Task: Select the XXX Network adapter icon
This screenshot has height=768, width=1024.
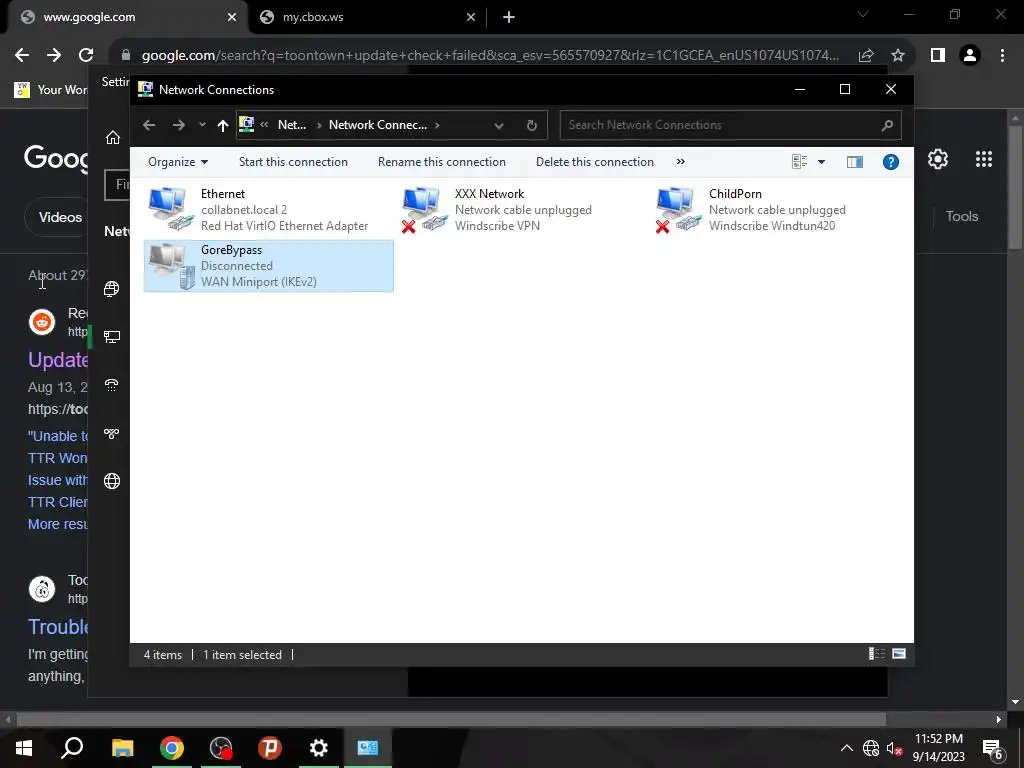Action: pos(425,209)
